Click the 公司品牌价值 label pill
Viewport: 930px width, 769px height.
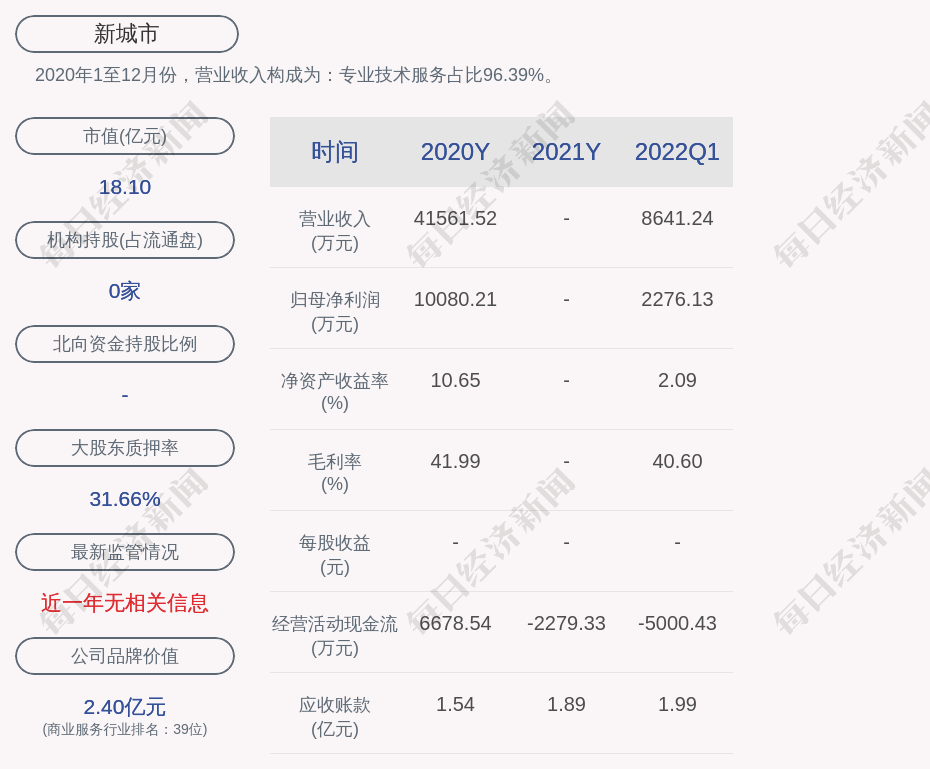pos(125,656)
